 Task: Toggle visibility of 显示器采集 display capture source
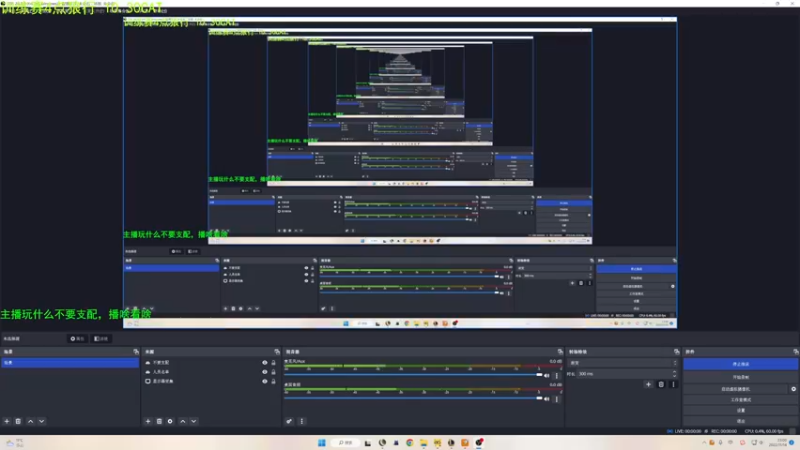[264, 381]
